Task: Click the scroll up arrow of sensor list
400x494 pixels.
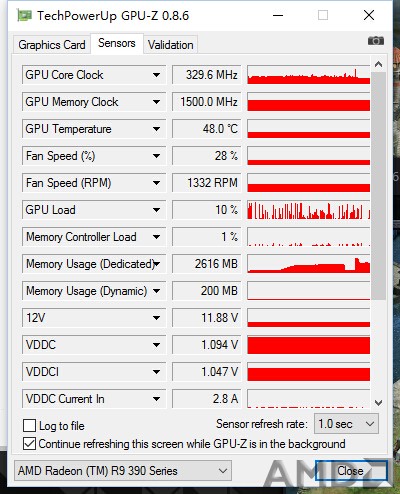Action: pyautogui.click(x=378, y=64)
